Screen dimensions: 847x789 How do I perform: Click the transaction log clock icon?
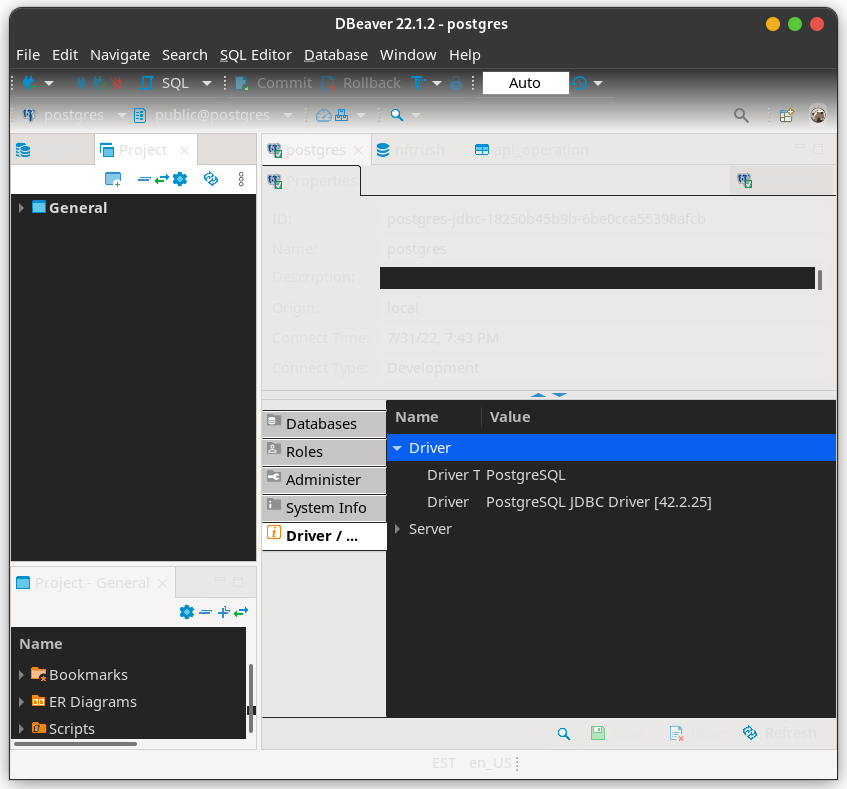coord(579,83)
